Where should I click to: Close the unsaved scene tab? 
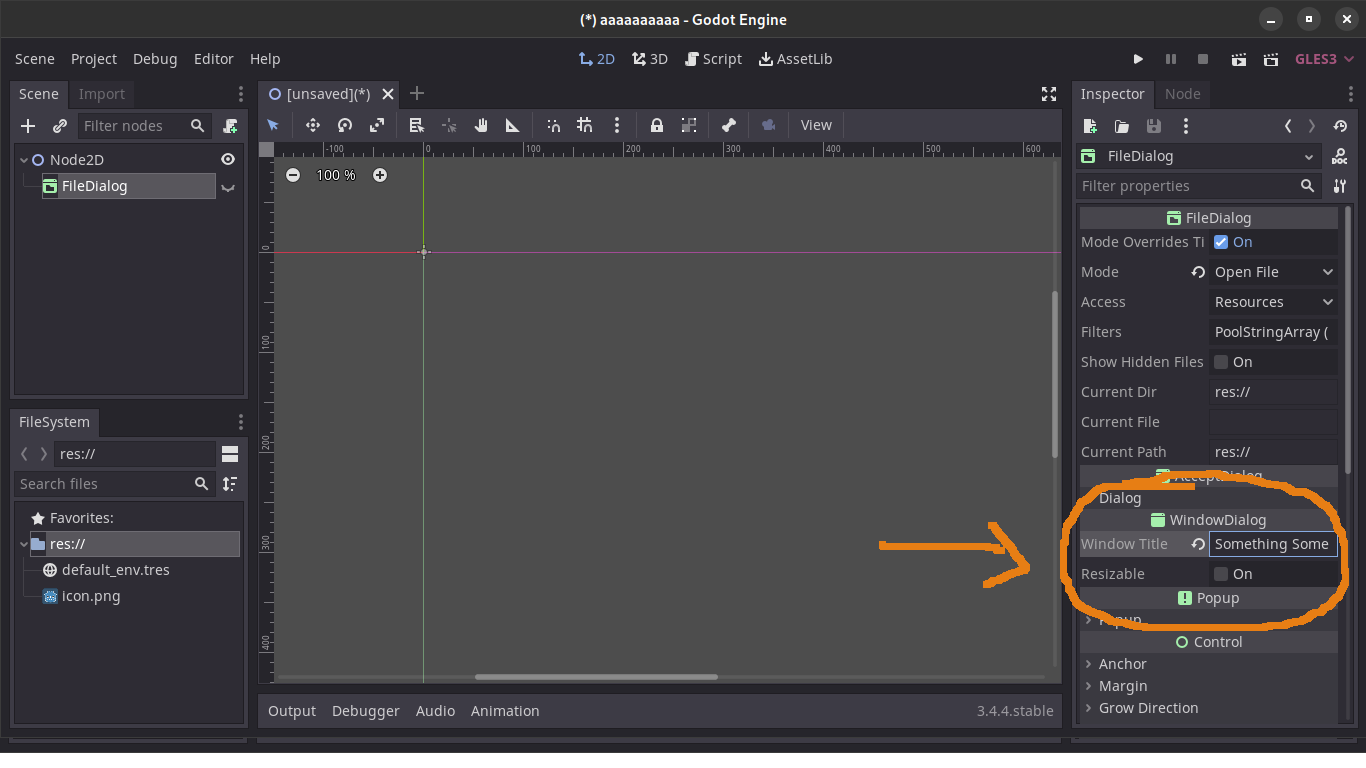click(388, 94)
